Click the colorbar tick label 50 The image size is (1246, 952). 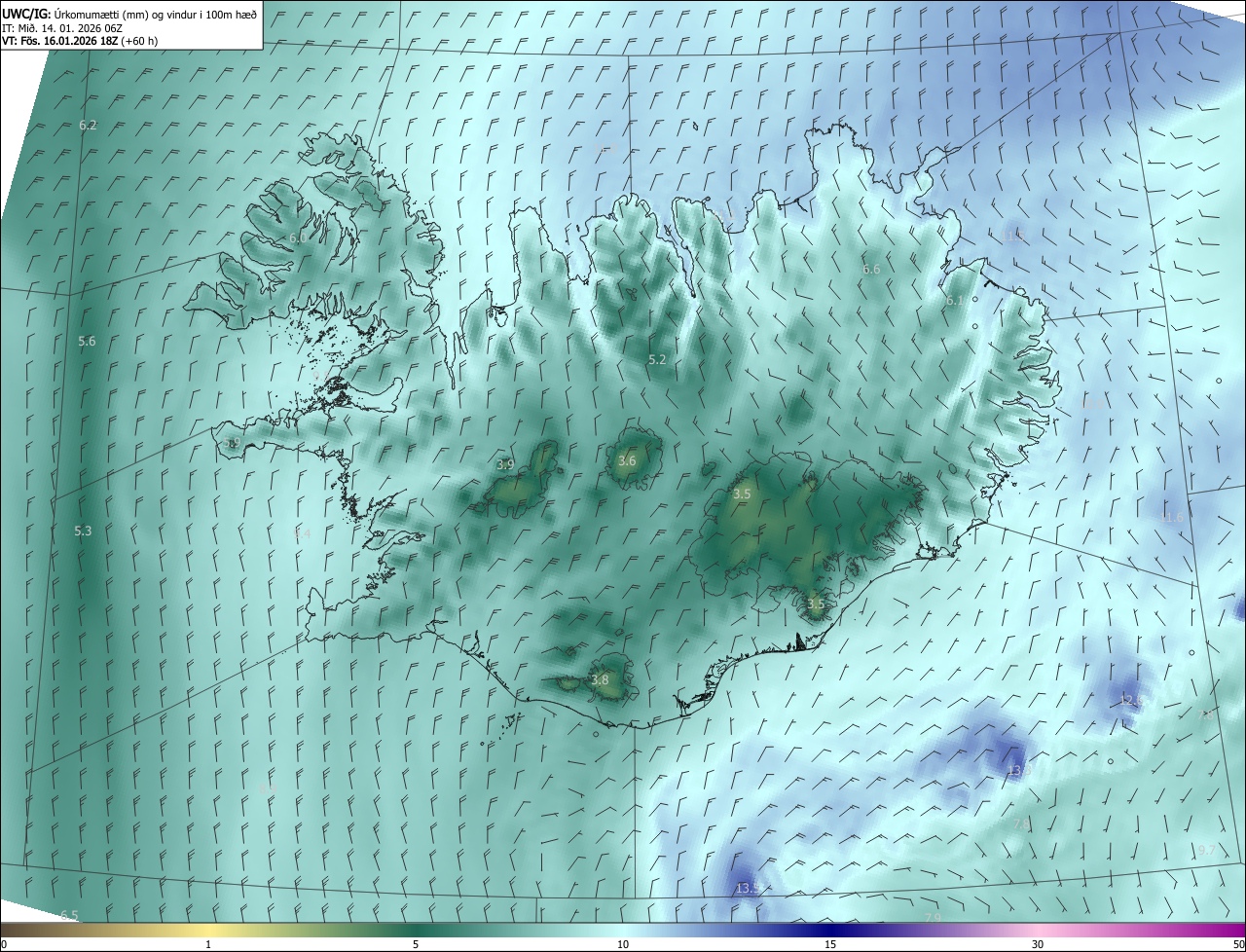(1238, 945)
